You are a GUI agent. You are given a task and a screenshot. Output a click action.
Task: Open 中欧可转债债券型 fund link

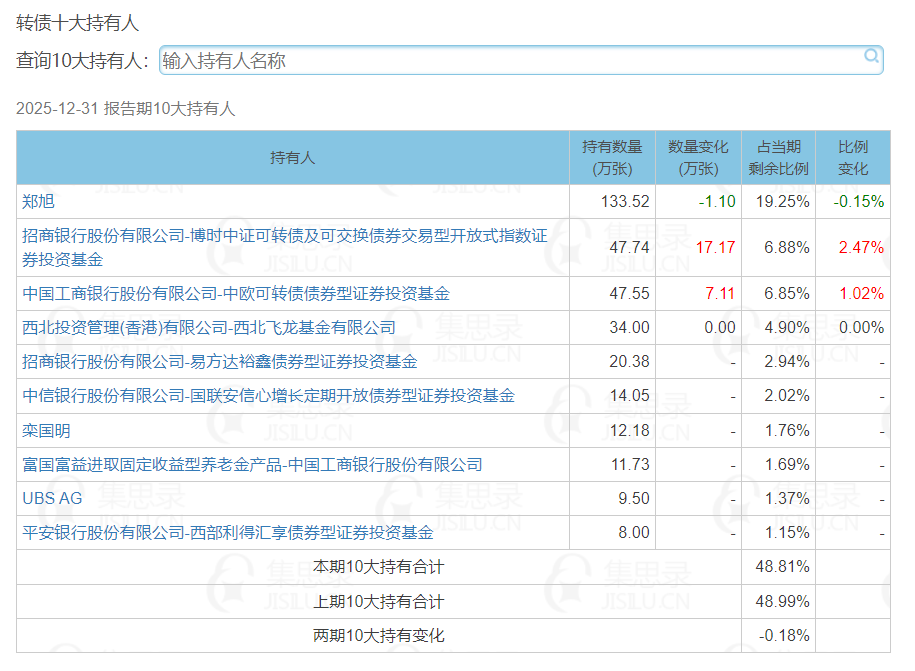coord(236,293)
